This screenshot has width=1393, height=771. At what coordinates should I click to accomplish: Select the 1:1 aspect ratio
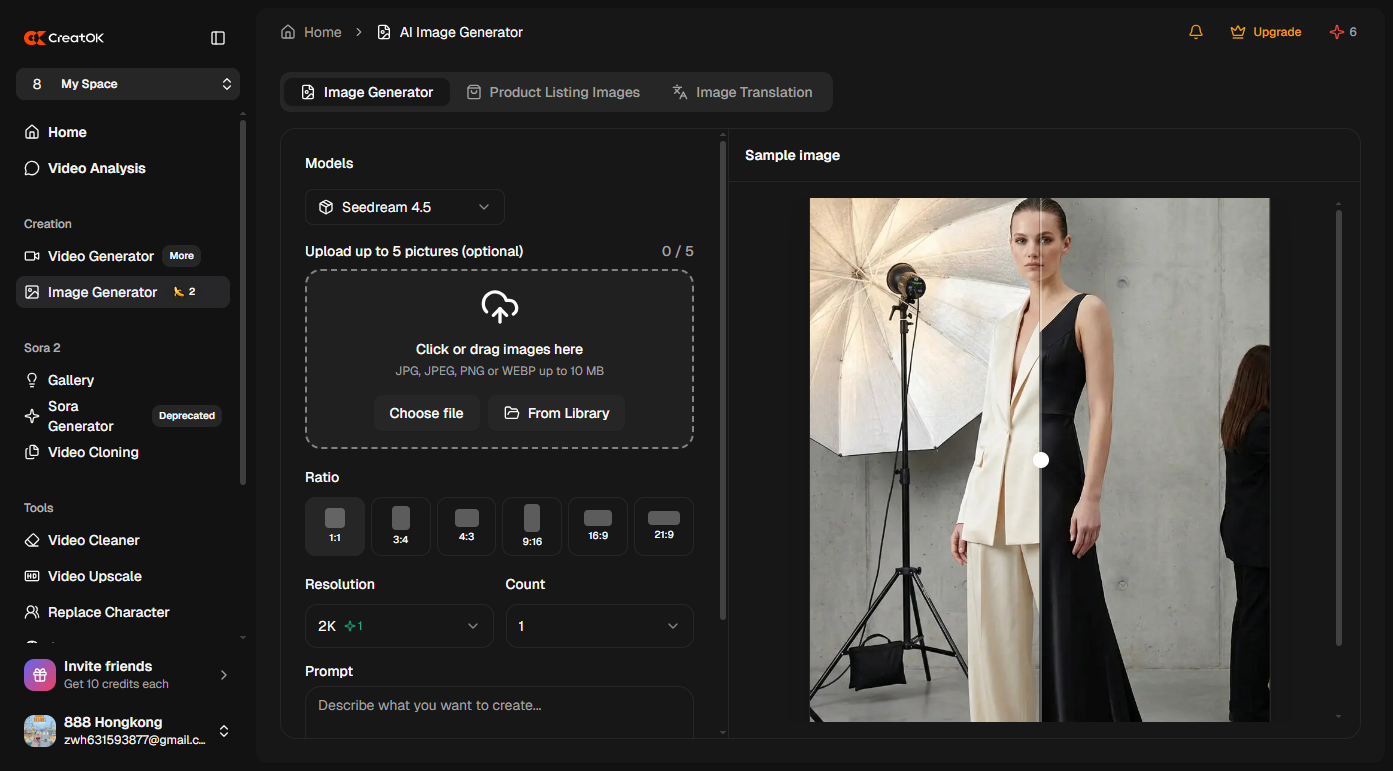tap(335, 526)
